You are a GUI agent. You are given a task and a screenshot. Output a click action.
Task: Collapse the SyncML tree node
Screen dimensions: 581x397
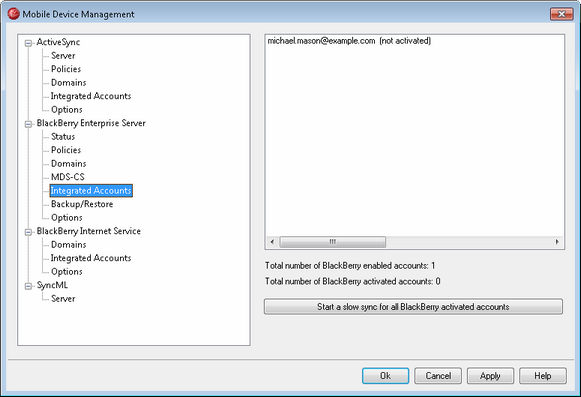[28, 286]
